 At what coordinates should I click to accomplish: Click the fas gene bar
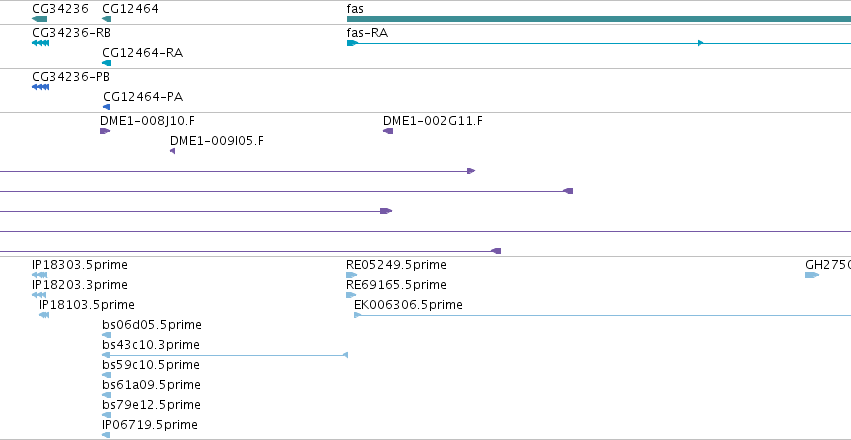599,19
